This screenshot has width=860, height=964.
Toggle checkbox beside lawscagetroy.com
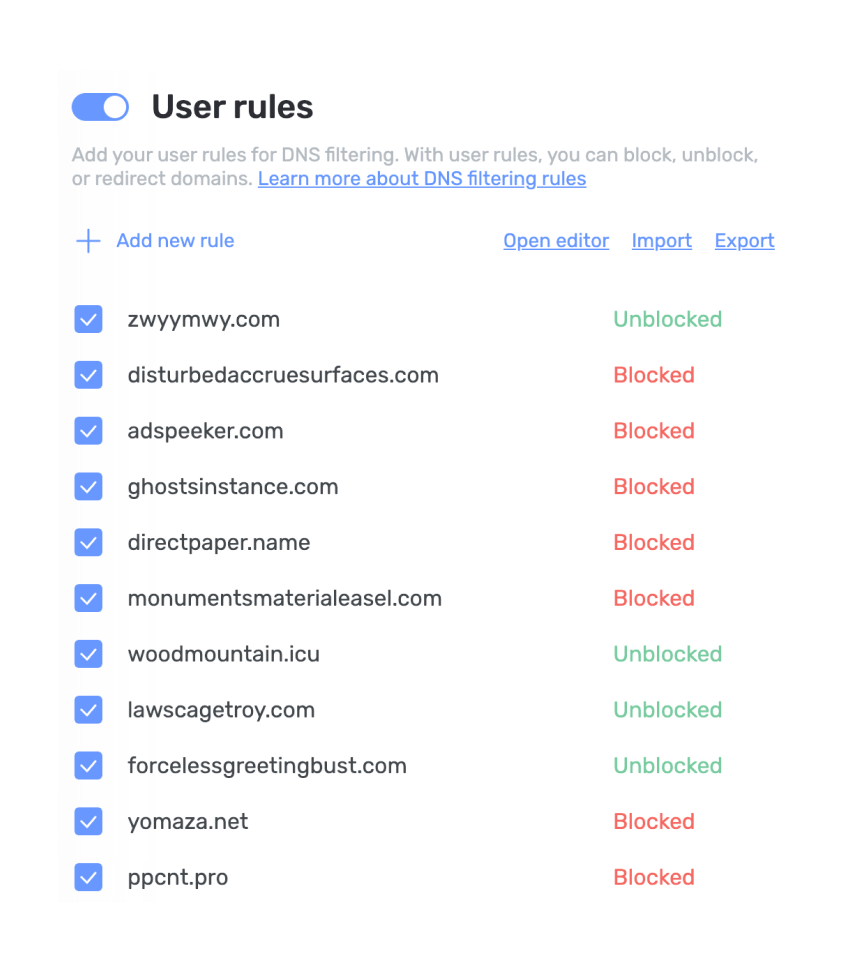(x=89, y=710)
